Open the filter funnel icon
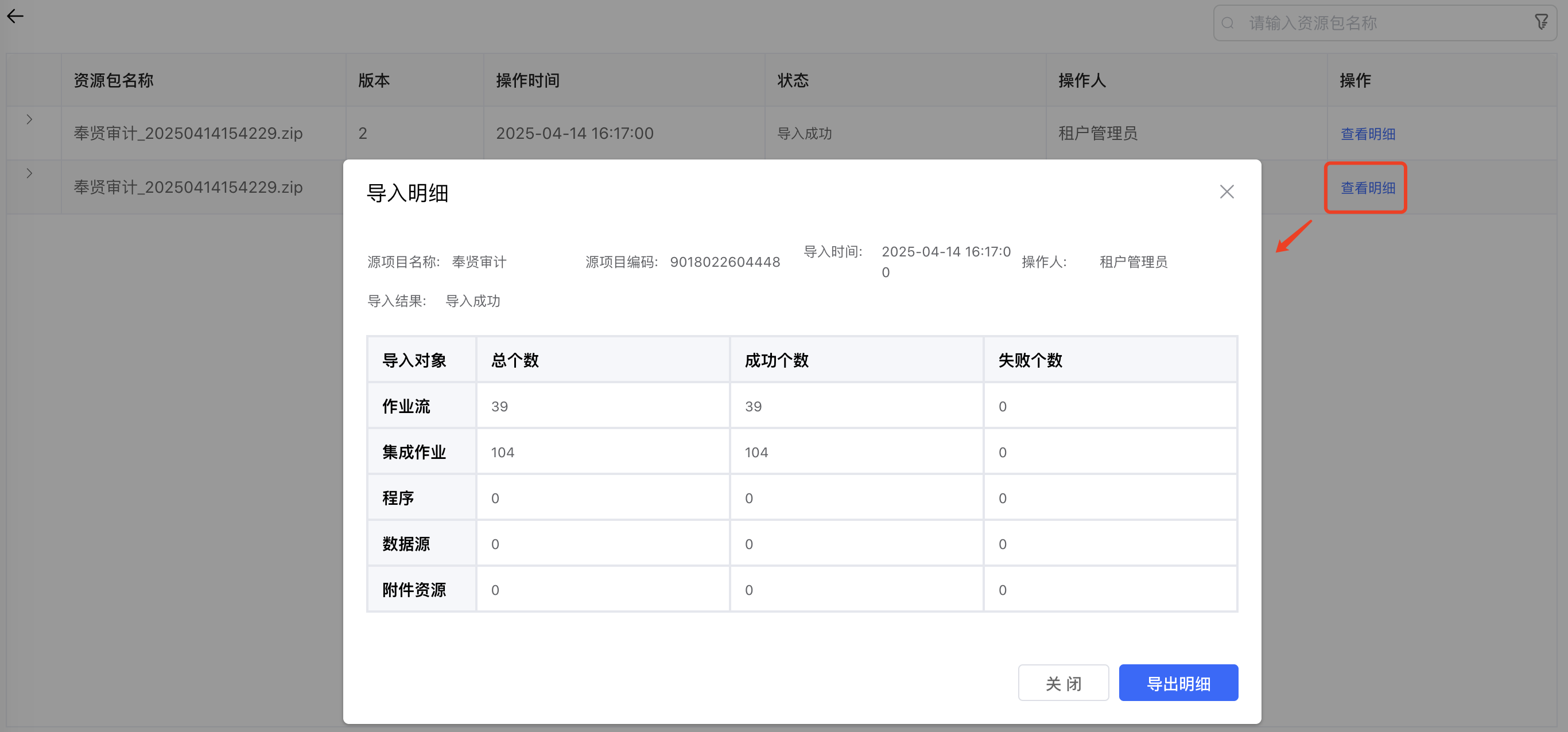The height and width of the screenshot is (732, 1568). (x=1540, y=22)
